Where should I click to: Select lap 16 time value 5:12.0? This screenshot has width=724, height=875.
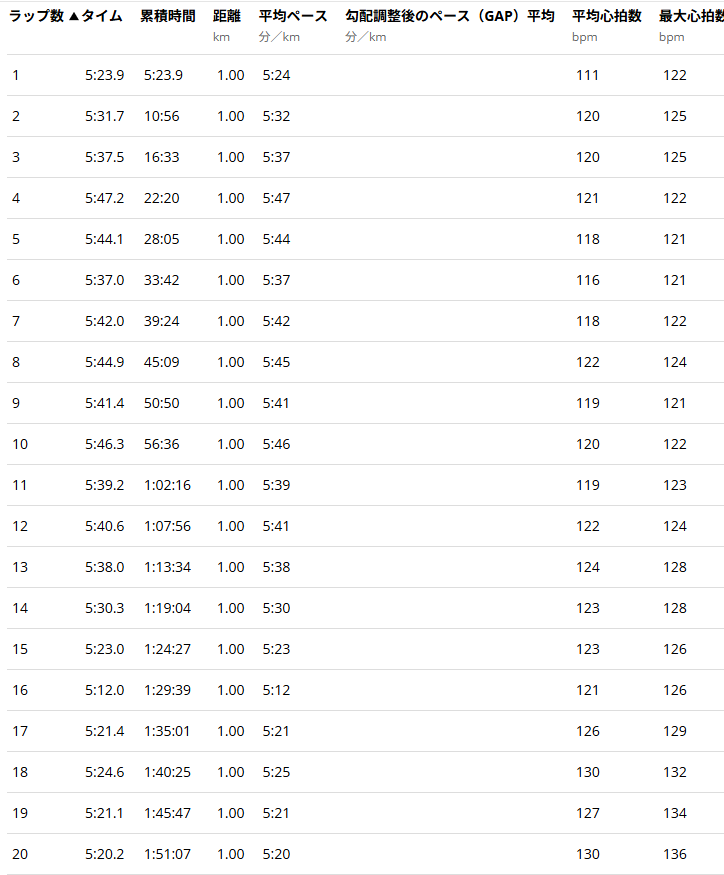(104, 690)
